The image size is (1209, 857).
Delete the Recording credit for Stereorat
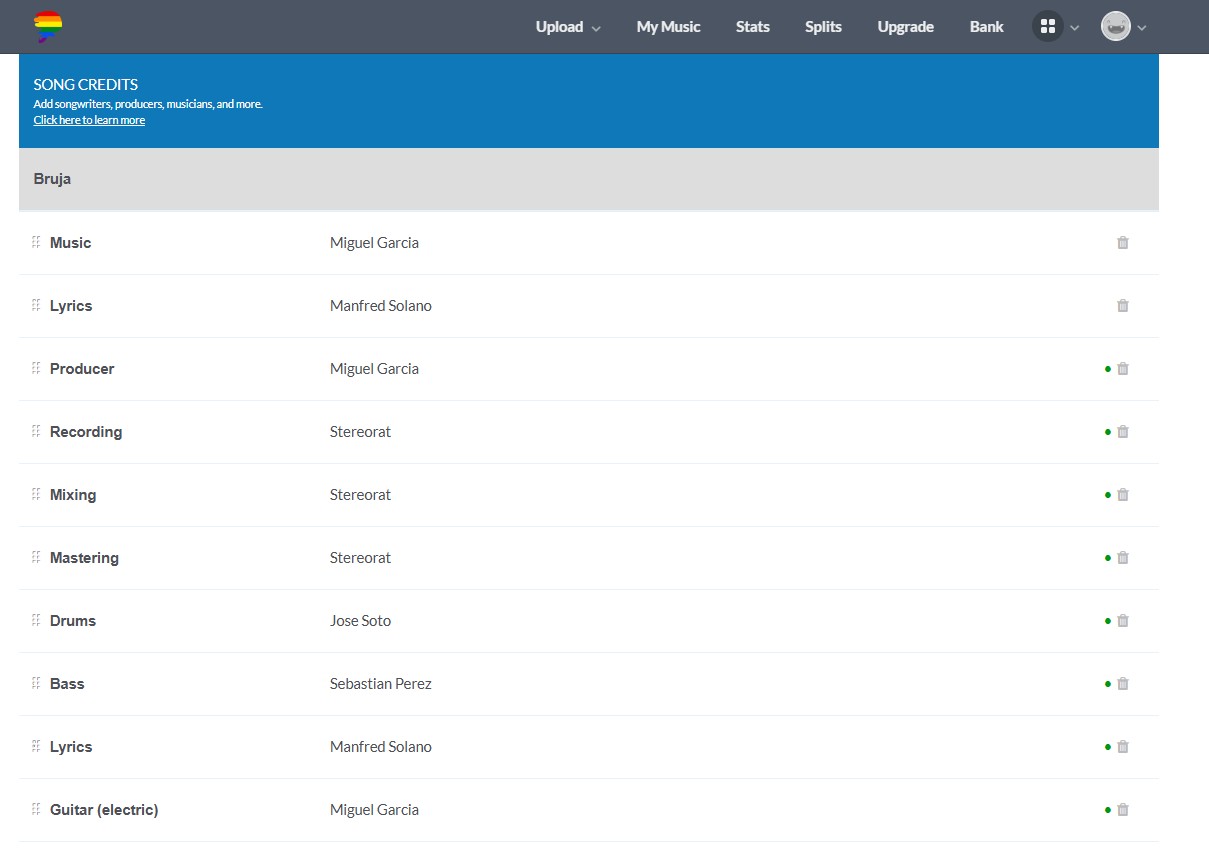point(1123,432)
